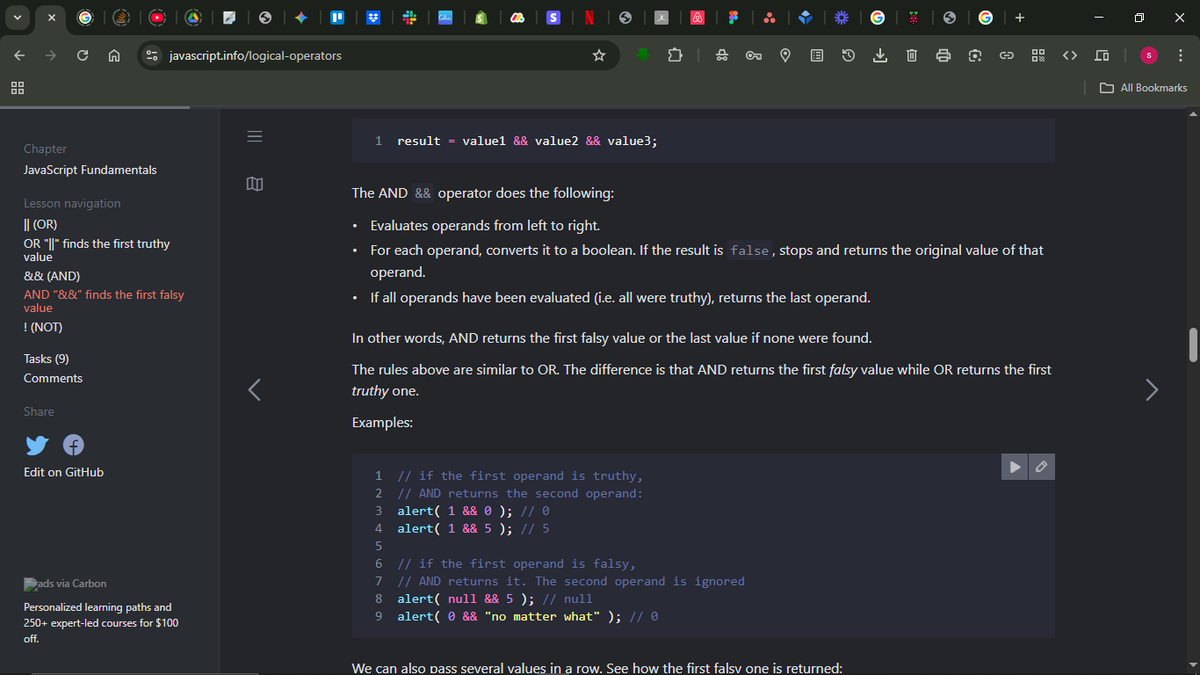Open the Extensions puzzle menu

[676, 55]
